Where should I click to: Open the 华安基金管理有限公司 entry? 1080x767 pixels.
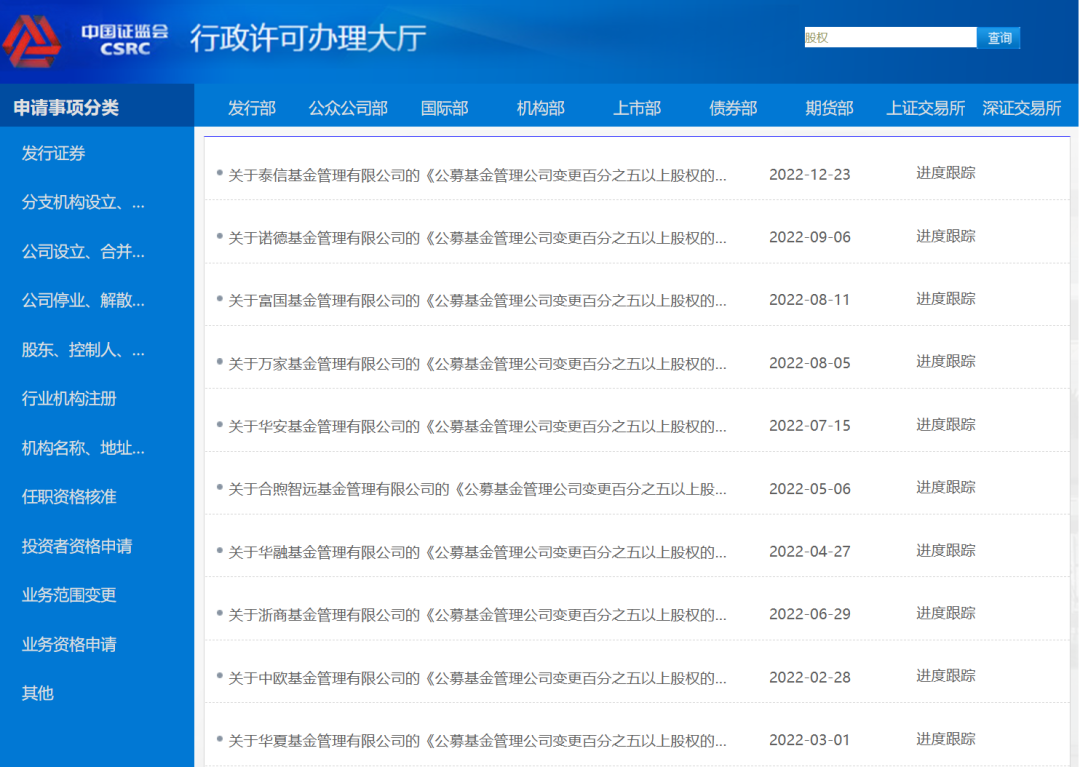(x=477, y=427)
